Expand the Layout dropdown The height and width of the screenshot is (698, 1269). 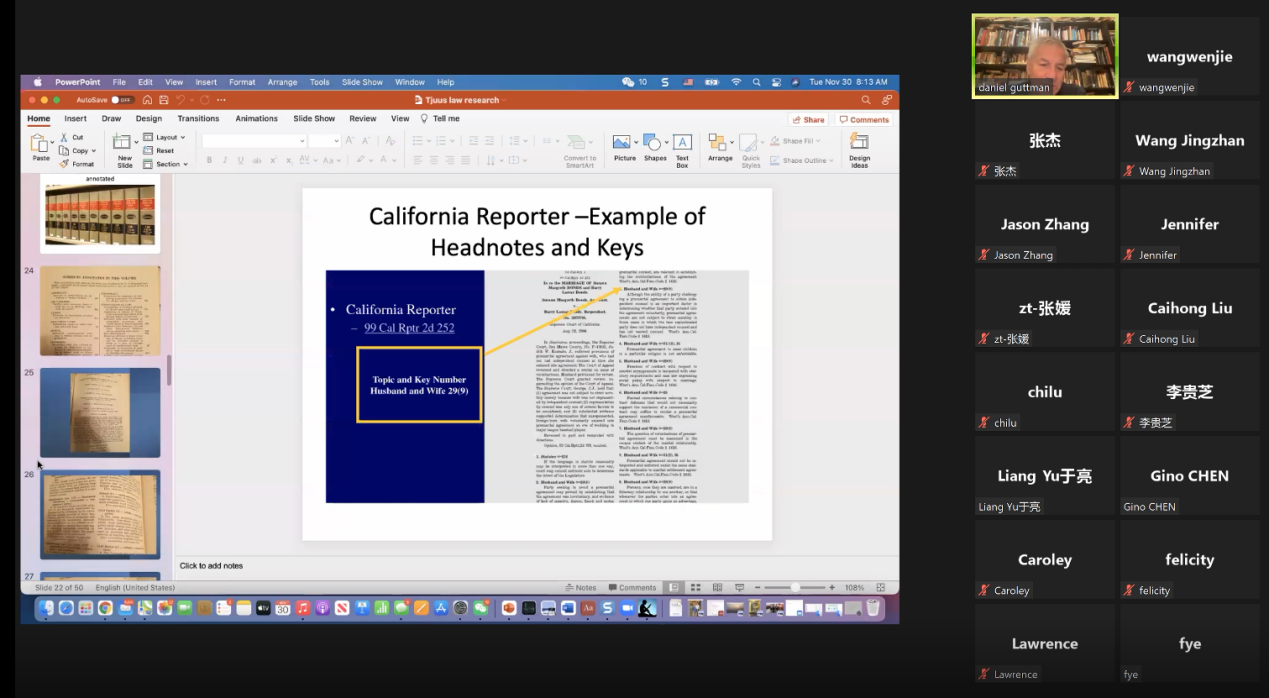pos(166,137)
